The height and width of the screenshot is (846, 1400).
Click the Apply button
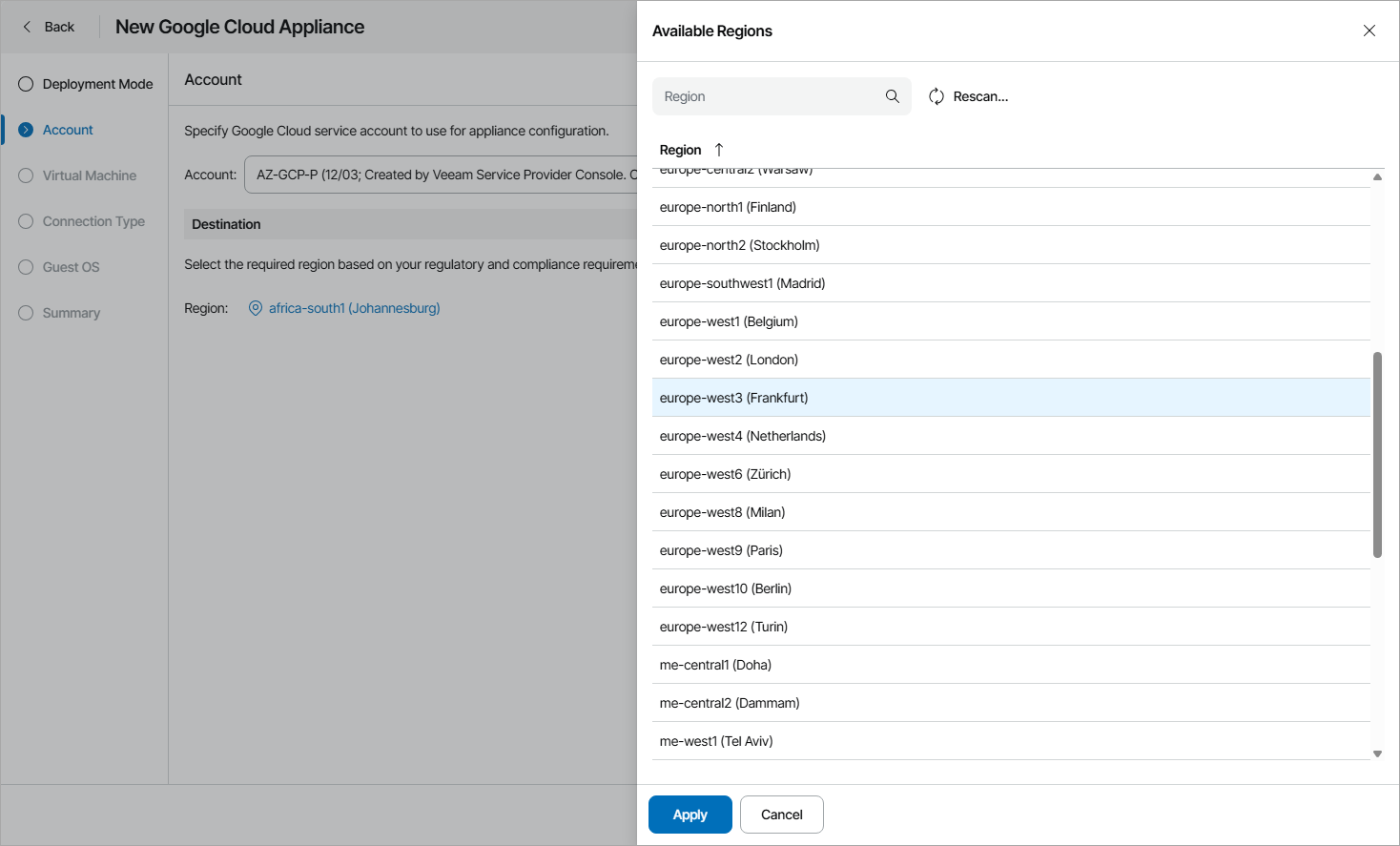[x=690, y=815]
